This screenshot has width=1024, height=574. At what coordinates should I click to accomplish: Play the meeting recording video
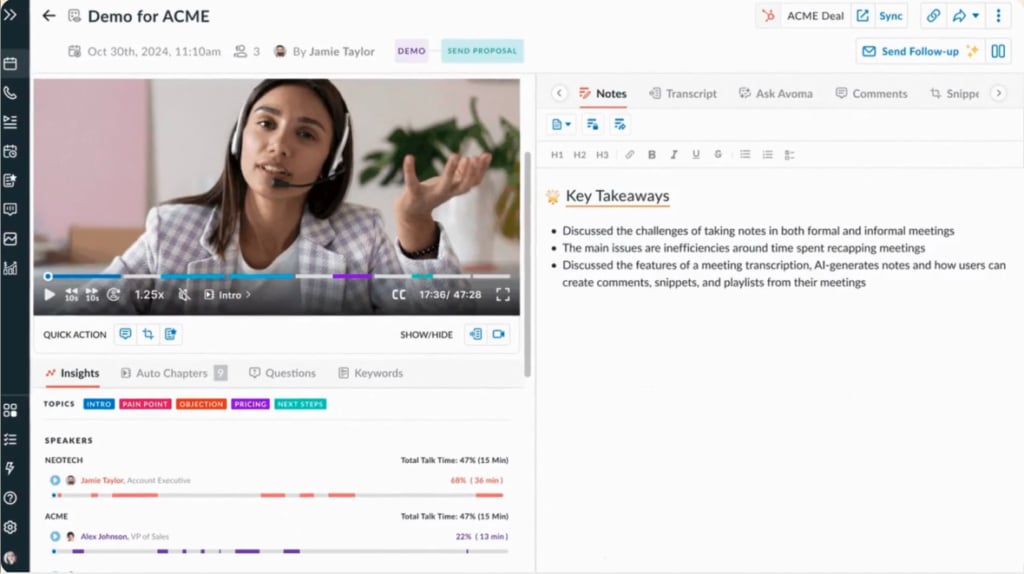50,295
